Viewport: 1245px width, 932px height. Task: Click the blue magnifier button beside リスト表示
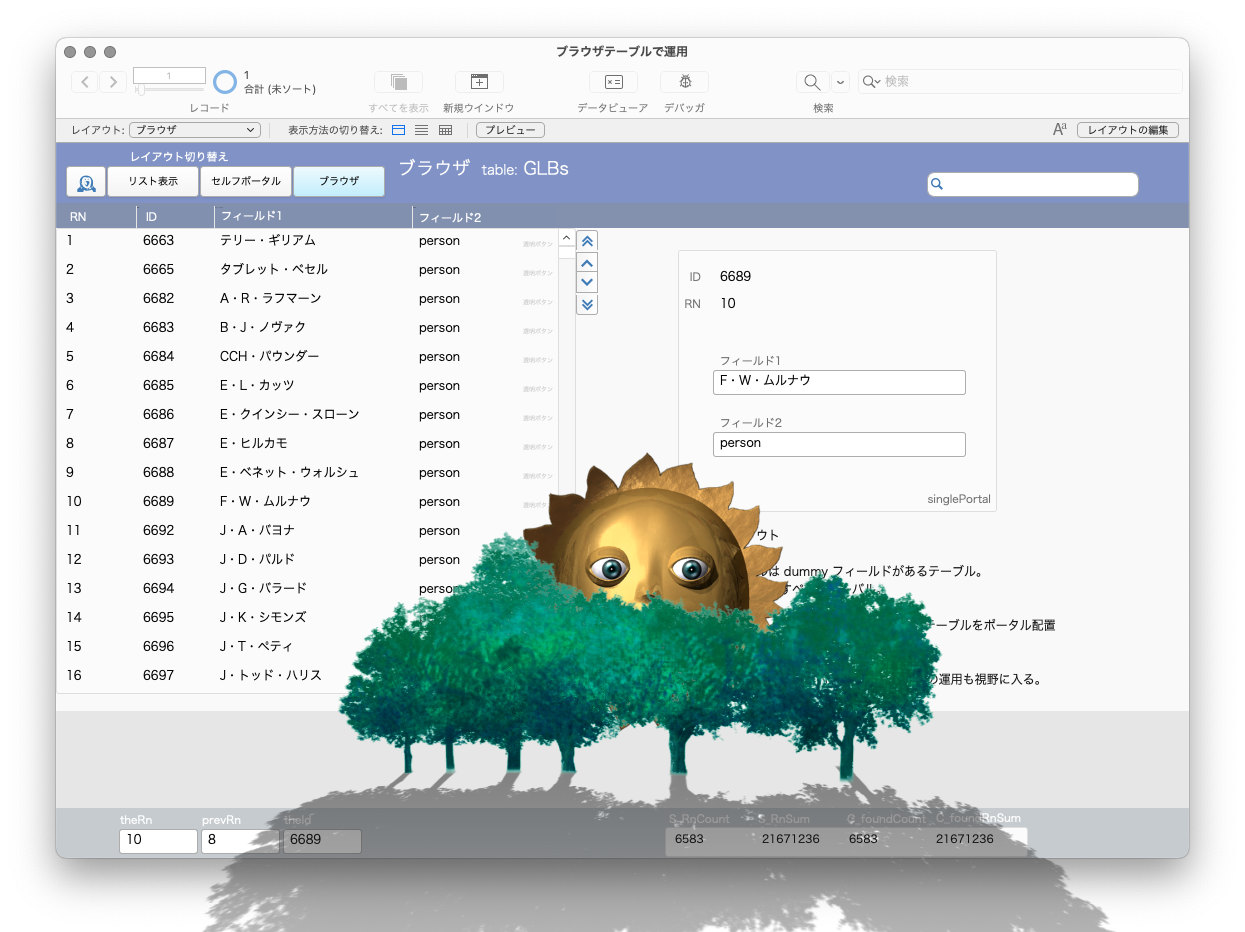(x=86, y=182)
